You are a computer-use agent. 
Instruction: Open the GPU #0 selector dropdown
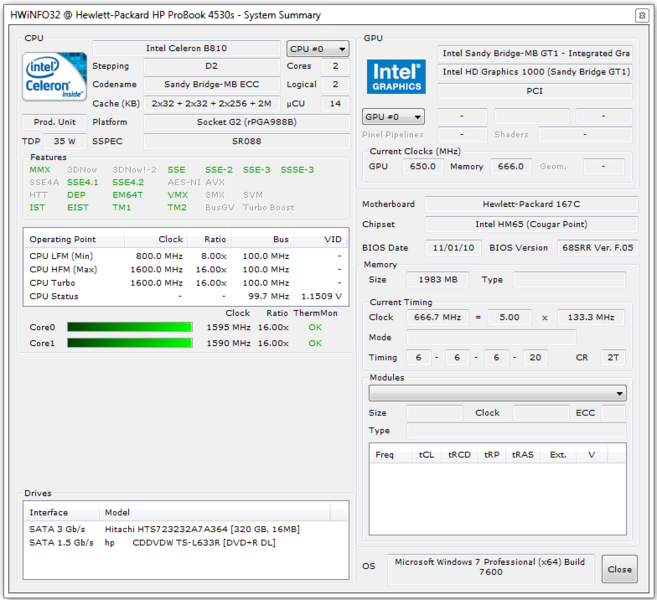(x=393, y=116)
